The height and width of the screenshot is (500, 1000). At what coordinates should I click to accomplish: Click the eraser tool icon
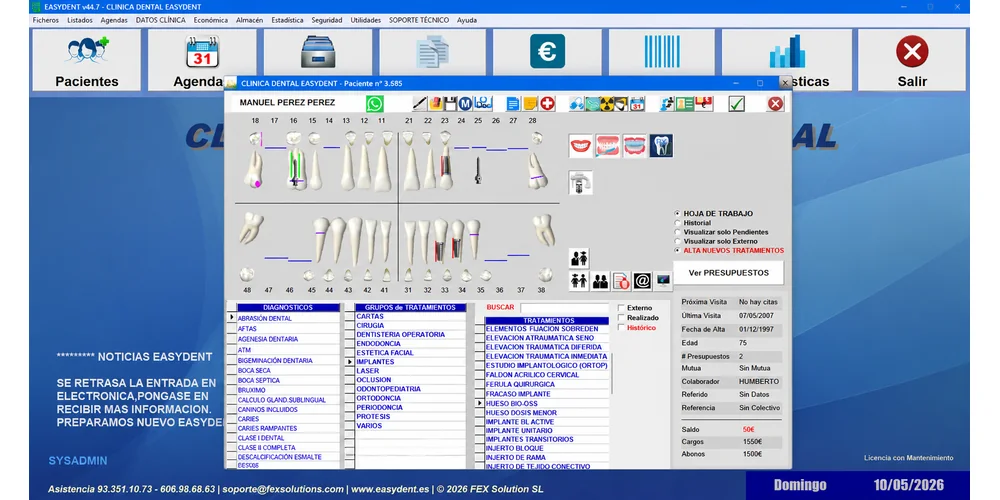click(x=436, y=103)
